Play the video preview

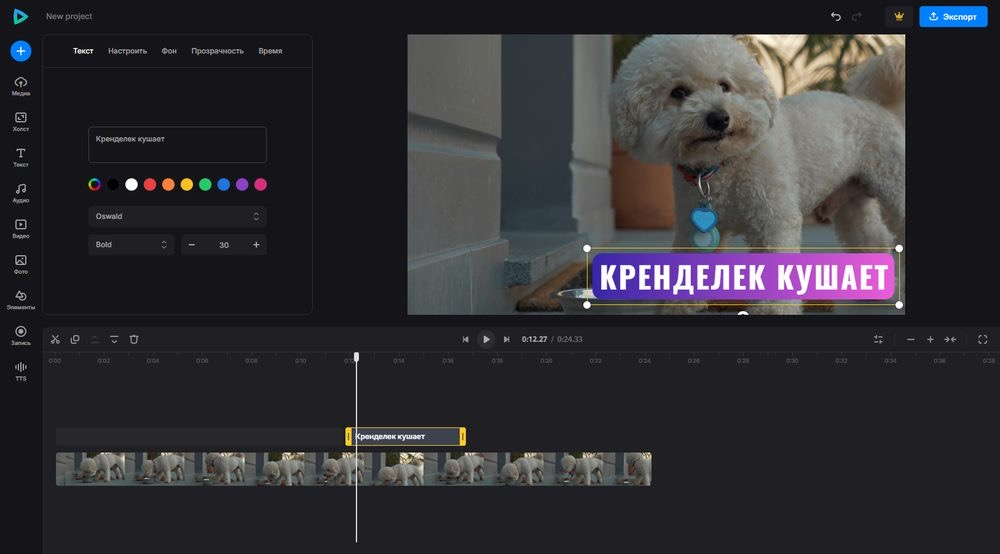coord(486,339)
